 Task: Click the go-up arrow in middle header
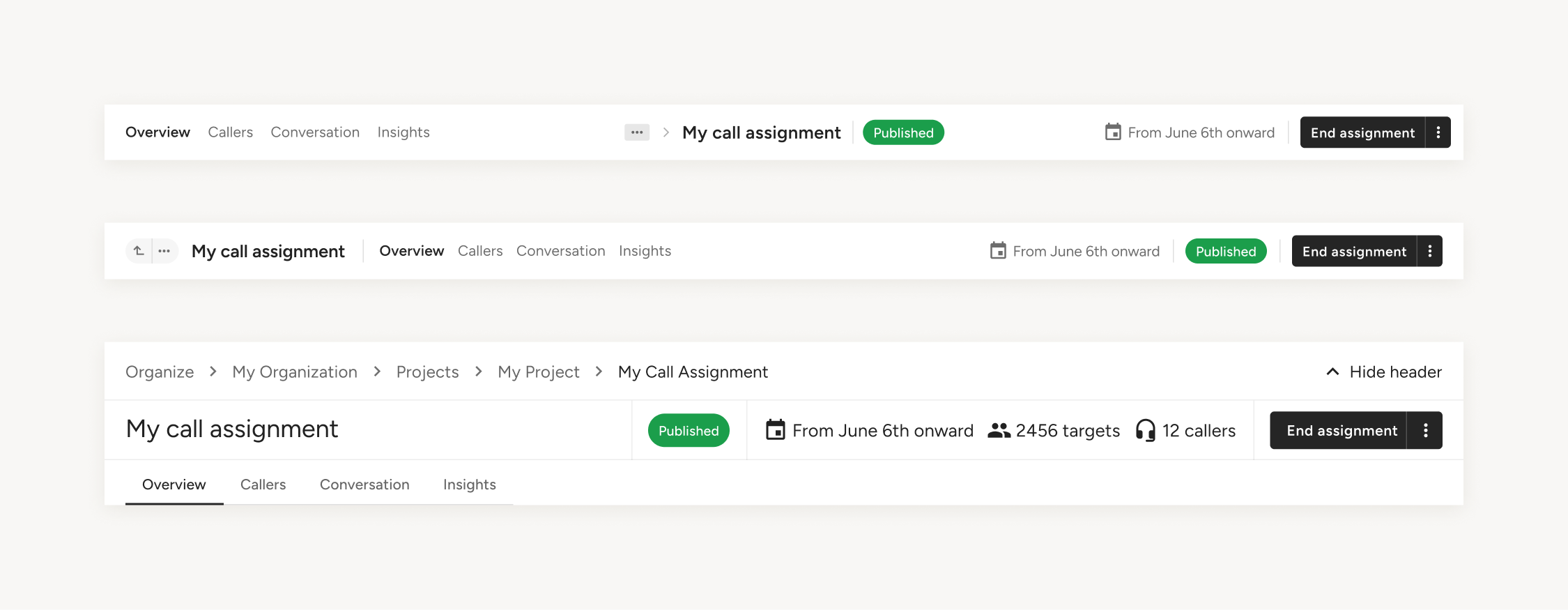pos(139,251)
